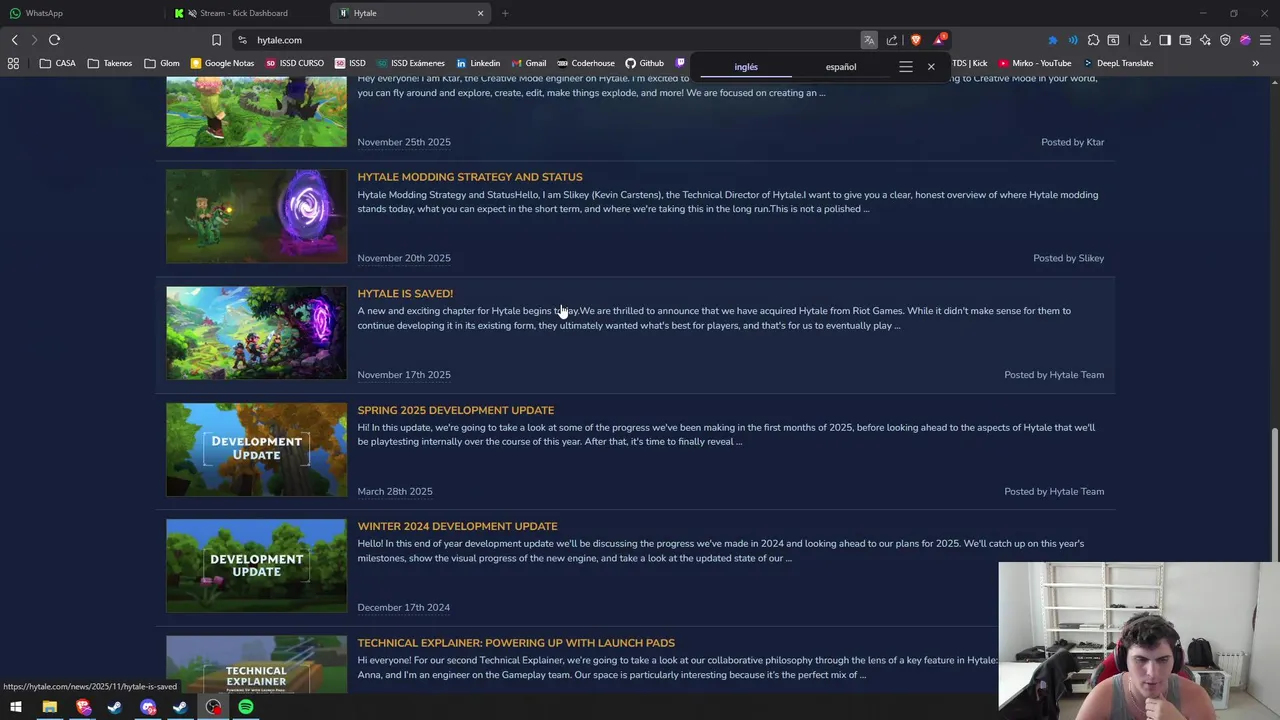Open Spotify from the taskbar
1280x720 pixels.
pyautogui.click(x=246, y=707)
